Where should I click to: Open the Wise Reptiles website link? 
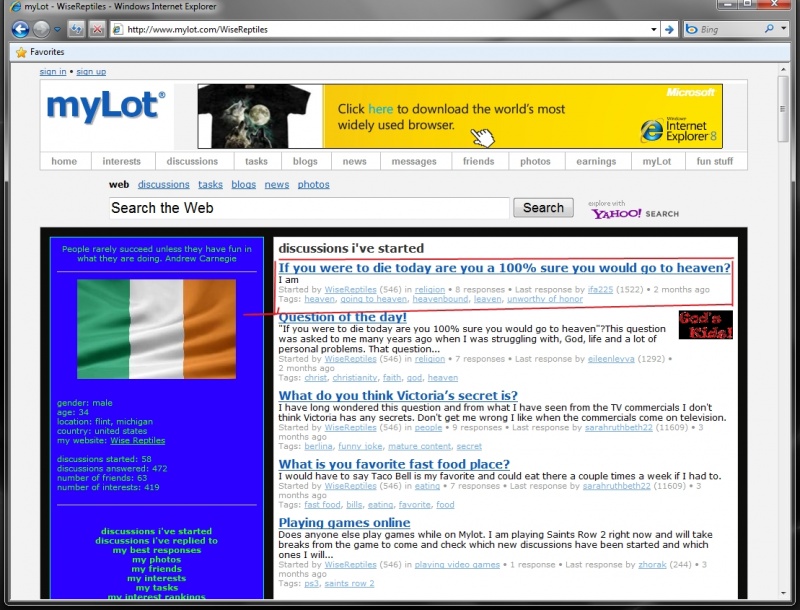pos(138,441)
